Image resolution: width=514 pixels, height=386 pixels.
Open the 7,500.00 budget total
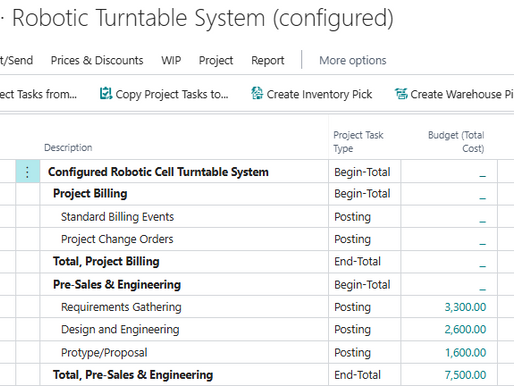[x=465, y=375]
